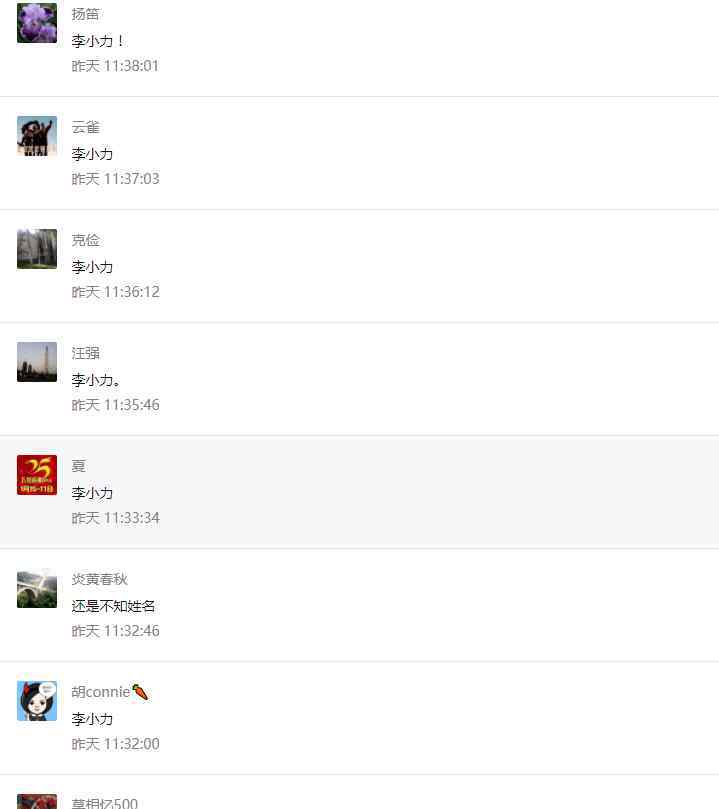Click the username 胡connie
The height and width of the screenshot is (809, 719).
click(x=101, y=692)
